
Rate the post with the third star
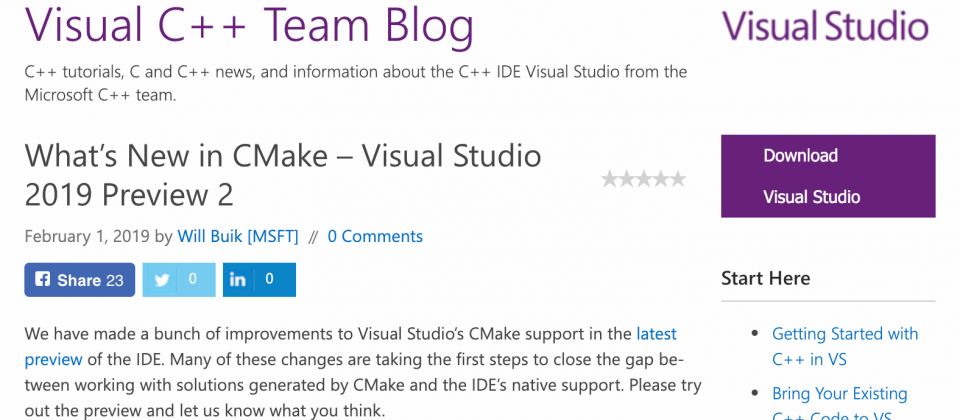click(643, 179)
